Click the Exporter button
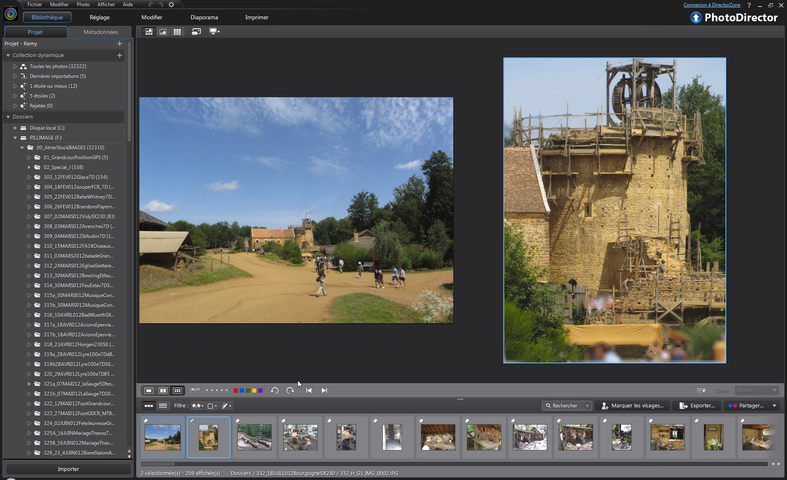787x480 pixels. [x=697, y=406]
